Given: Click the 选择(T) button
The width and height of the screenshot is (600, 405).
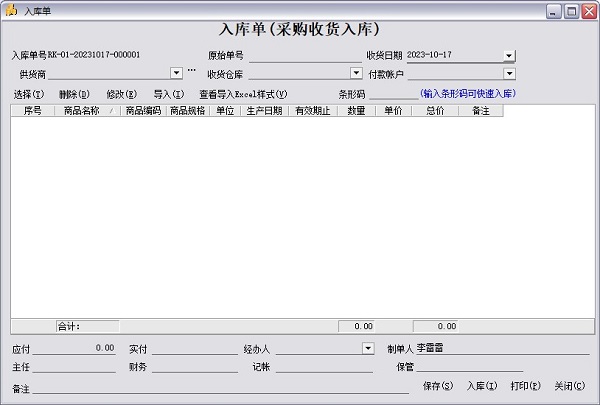Looking at the screenshot, I should tap(29, 94).
